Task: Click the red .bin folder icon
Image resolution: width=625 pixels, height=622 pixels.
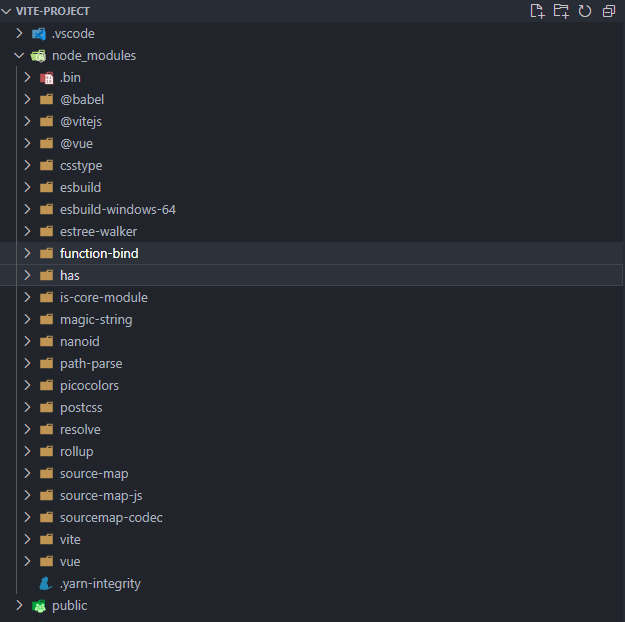Action: (47, 78)
